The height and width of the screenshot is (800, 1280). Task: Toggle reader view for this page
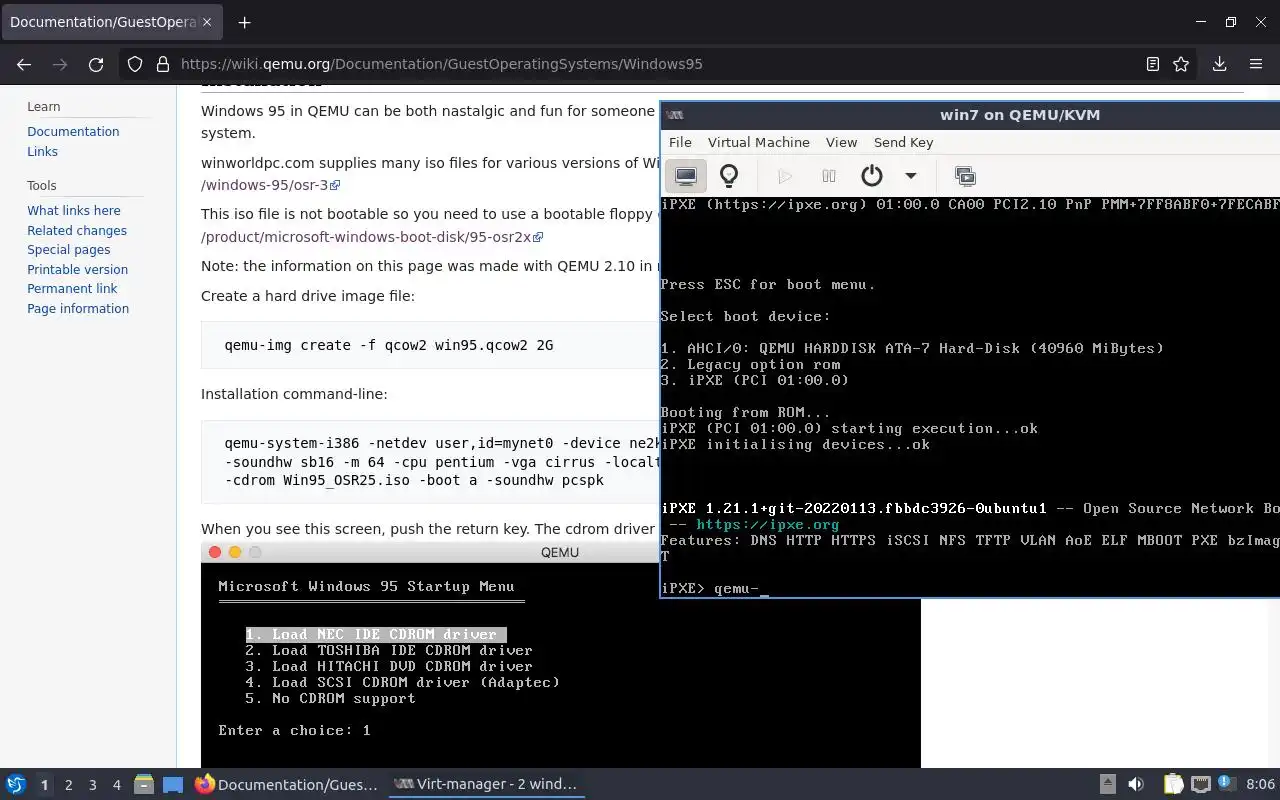click(x=1152, y=64)
